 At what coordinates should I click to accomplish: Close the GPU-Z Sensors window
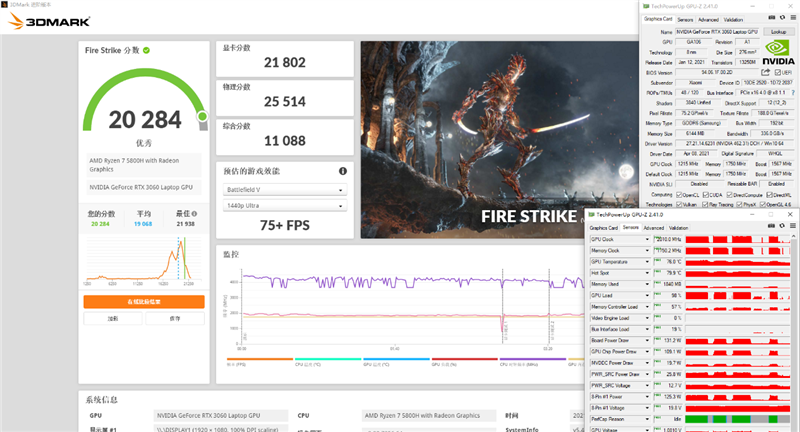[790, 215]
